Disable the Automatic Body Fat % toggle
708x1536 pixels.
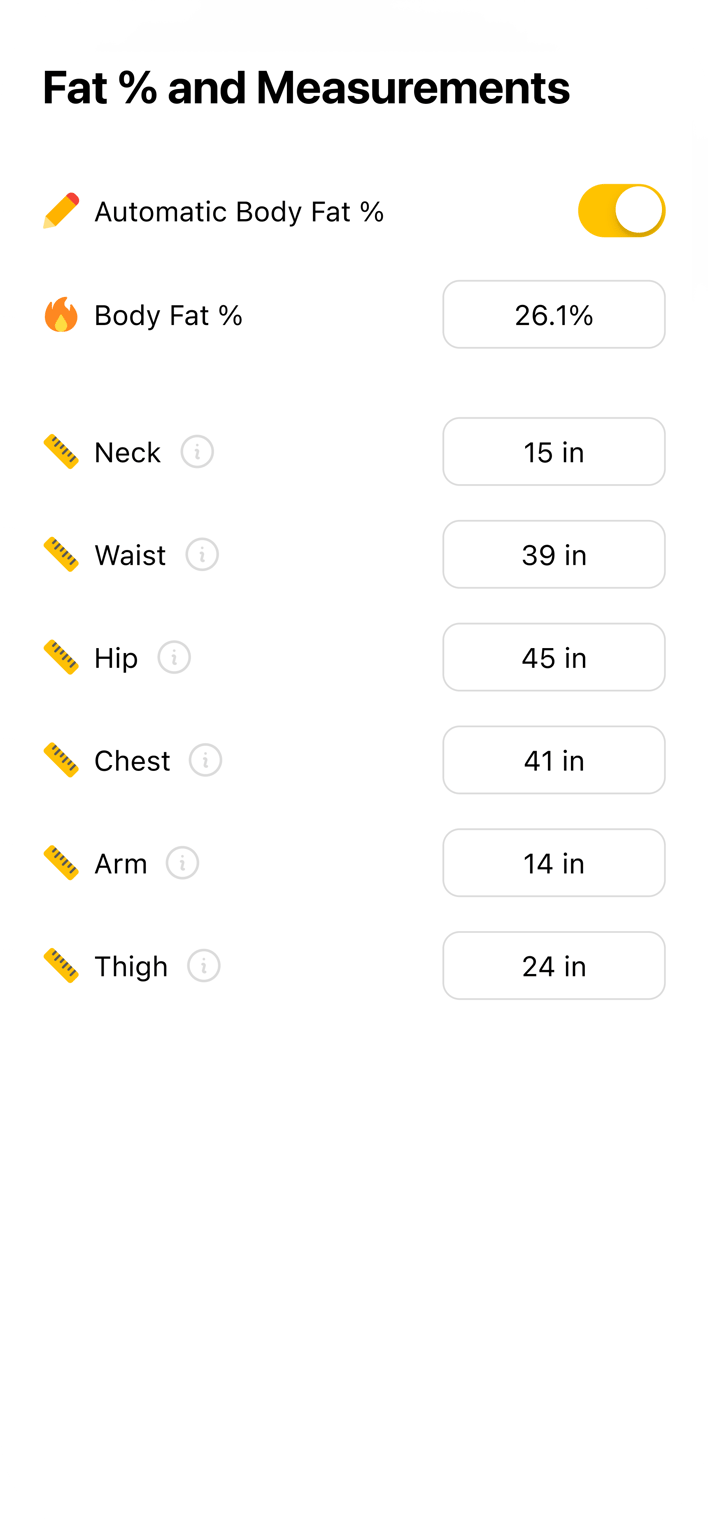point(621,211)
